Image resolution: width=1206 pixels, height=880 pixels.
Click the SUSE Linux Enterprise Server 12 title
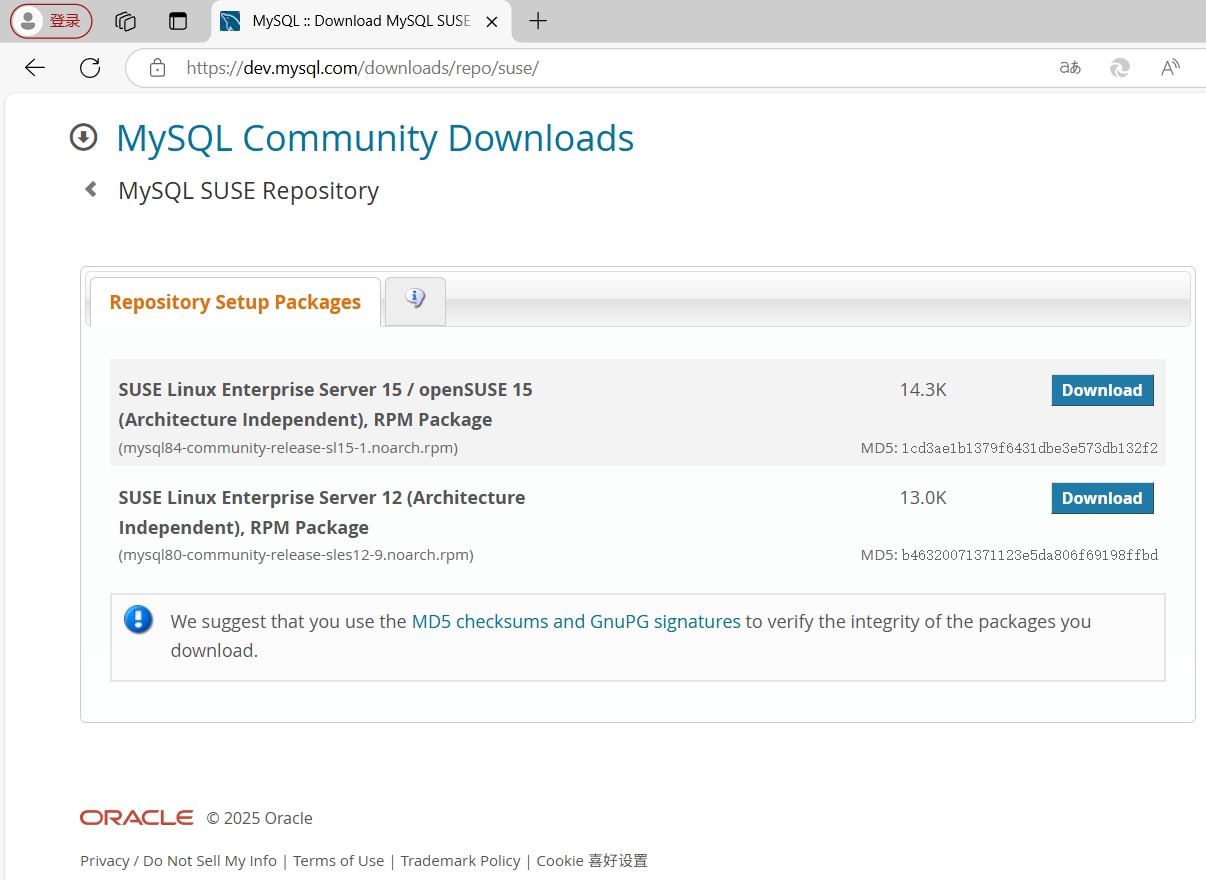click(x=322, y=512)
